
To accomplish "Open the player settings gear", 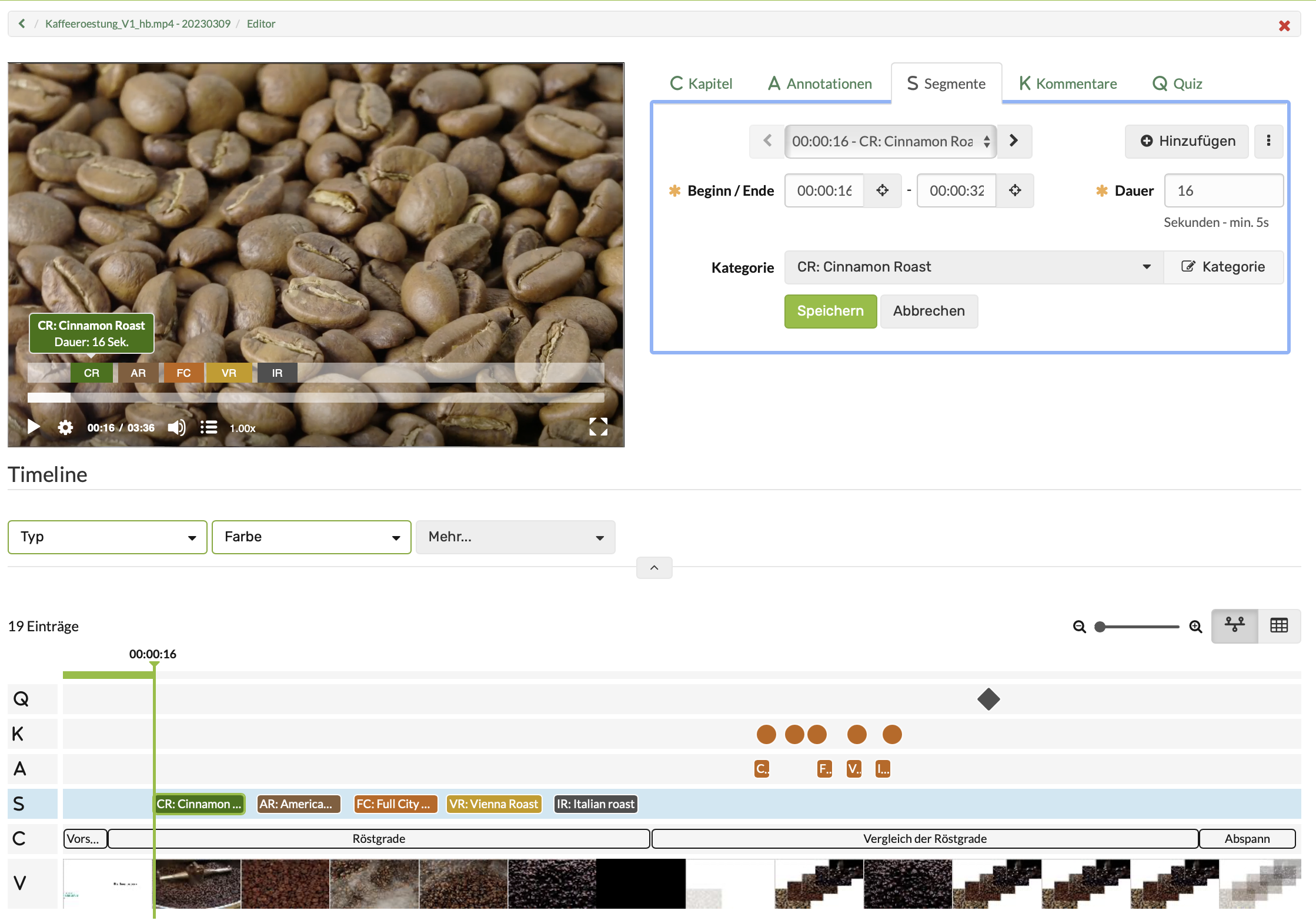I will [x=65, y=427].
